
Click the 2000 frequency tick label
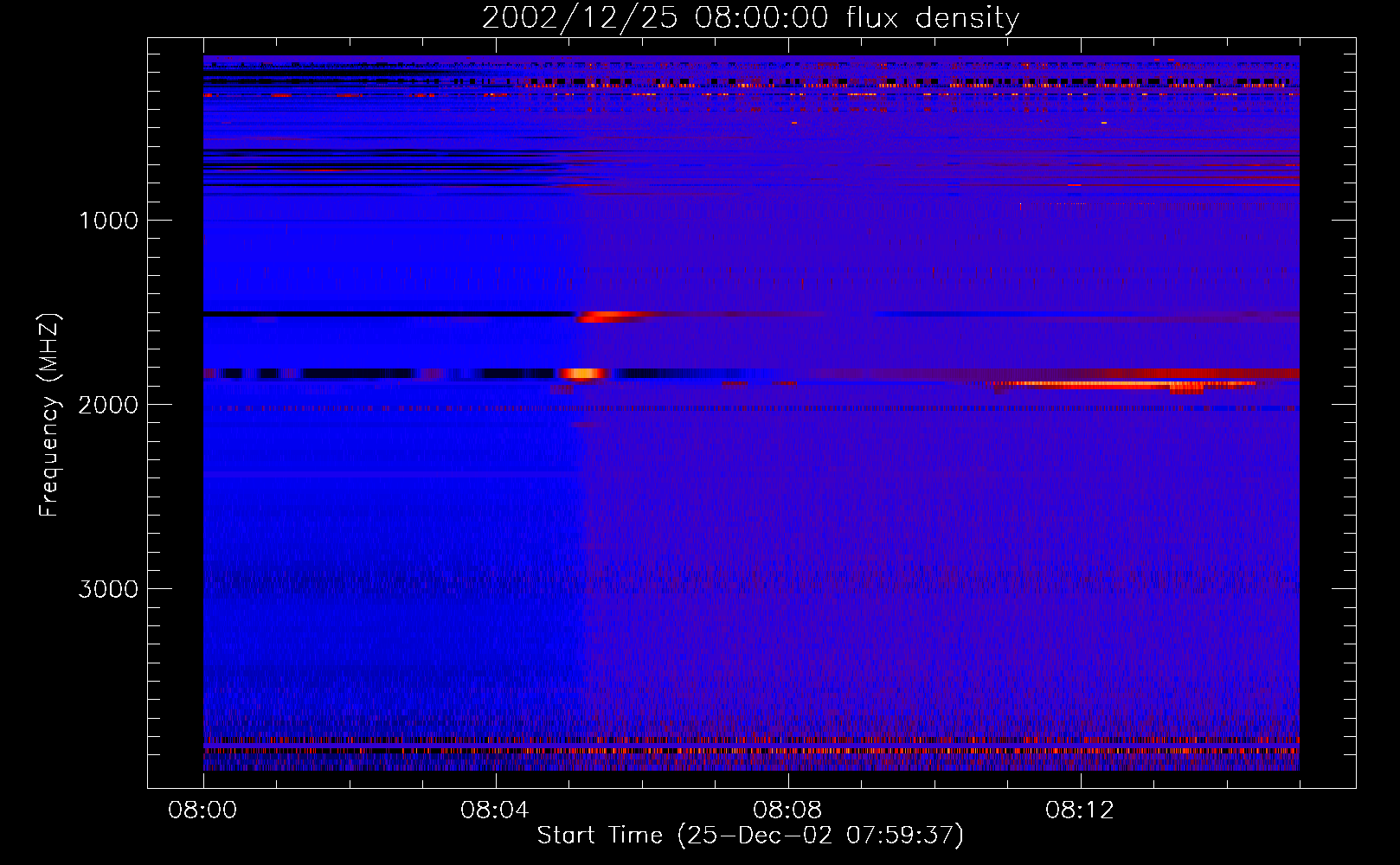108,405
